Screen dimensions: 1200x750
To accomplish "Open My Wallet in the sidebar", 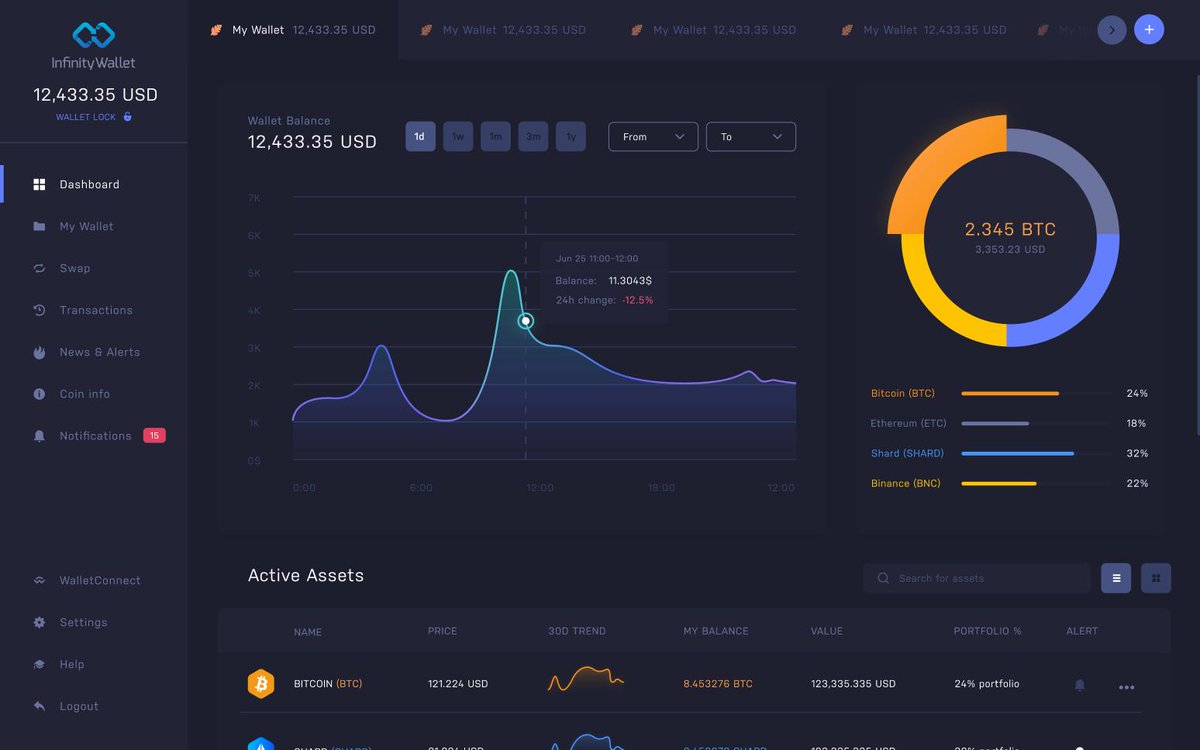I will [86, 226].
